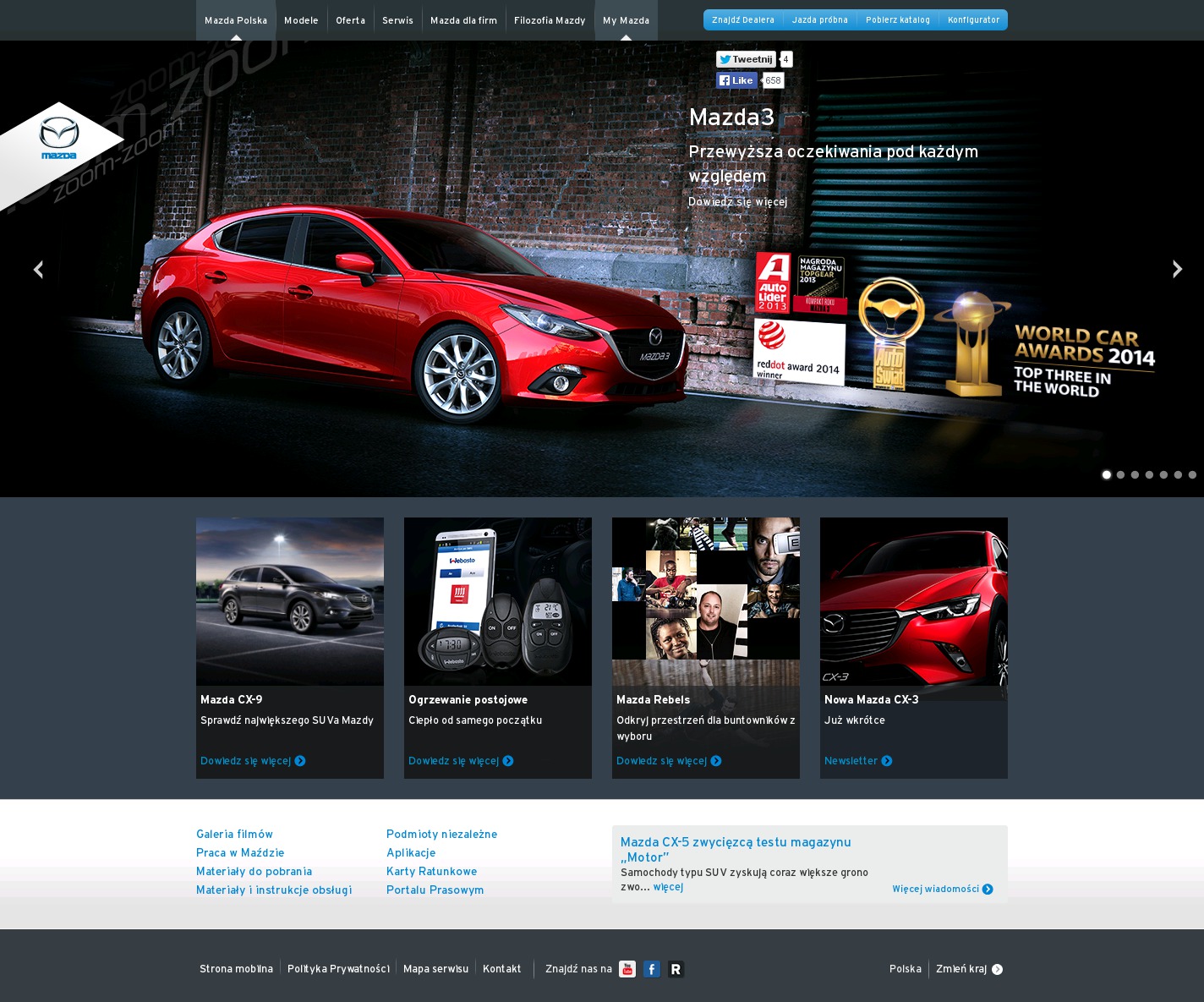
Task: Go to the previous slide with left arrow
Action: click(38, 269)
